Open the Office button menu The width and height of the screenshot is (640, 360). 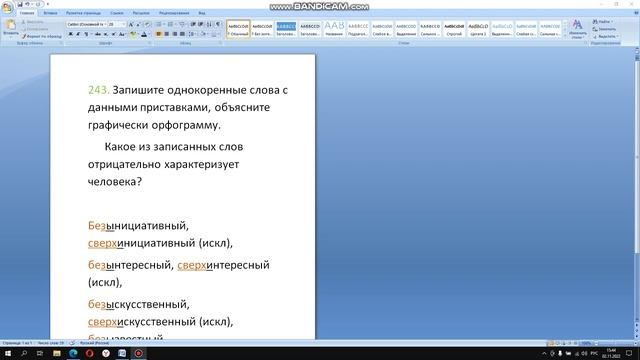[x=7, y=8]
